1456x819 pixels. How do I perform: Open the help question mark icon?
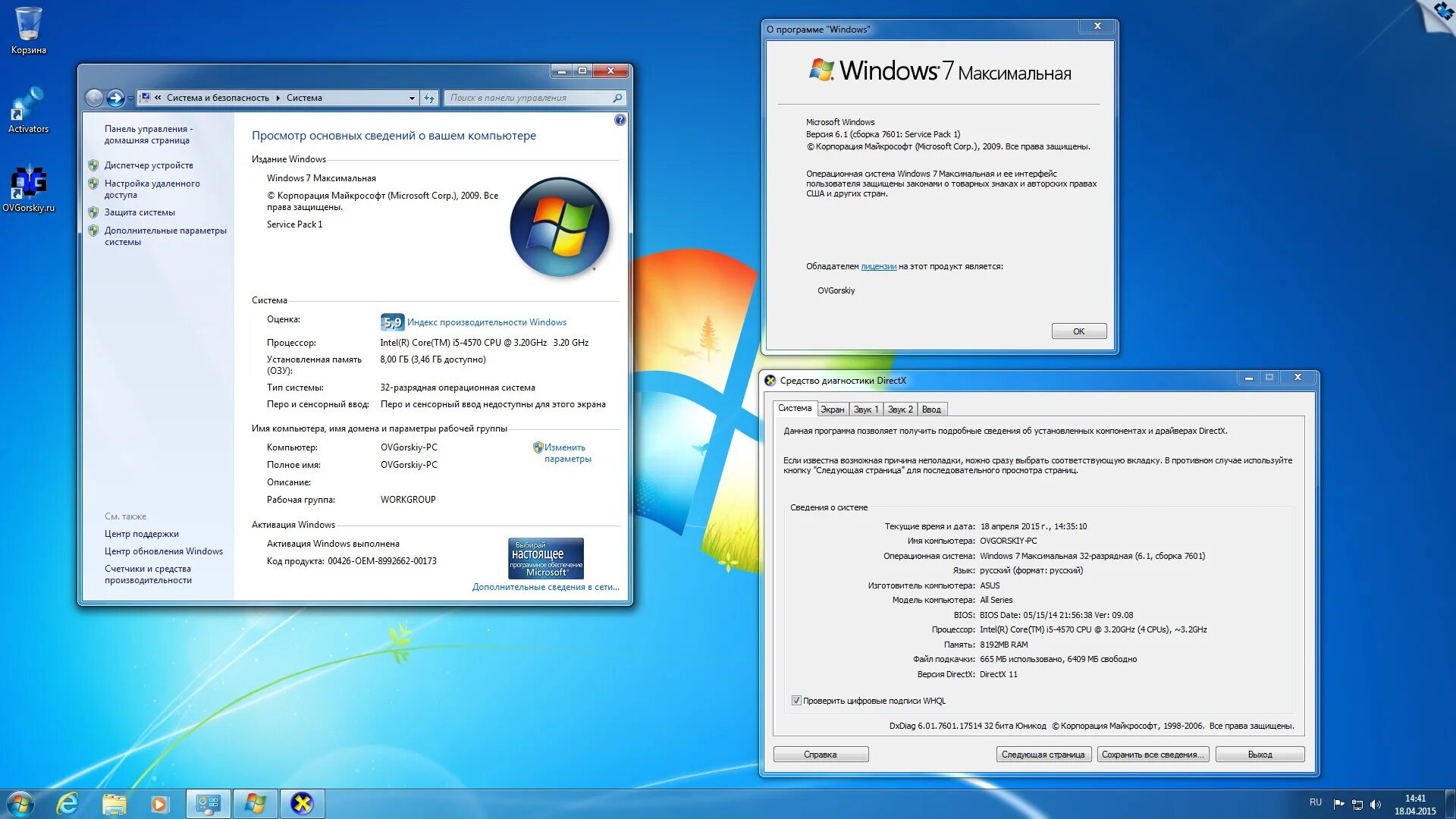click(620, 120)
